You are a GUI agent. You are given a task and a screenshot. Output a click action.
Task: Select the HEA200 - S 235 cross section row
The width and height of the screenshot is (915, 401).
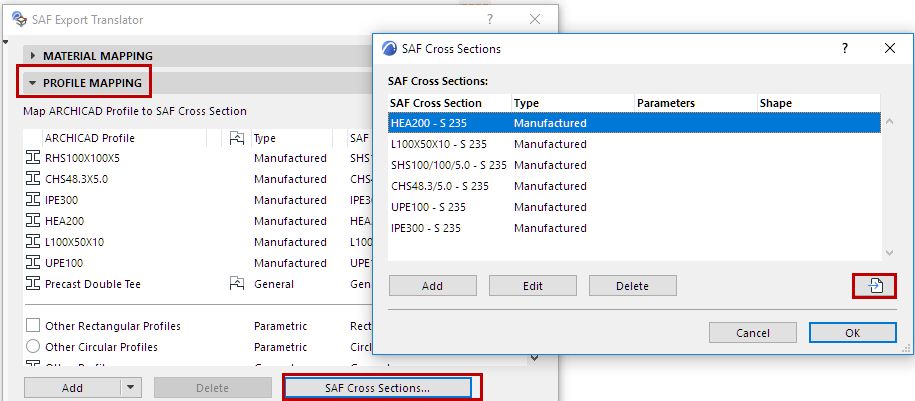pos(634,123)
